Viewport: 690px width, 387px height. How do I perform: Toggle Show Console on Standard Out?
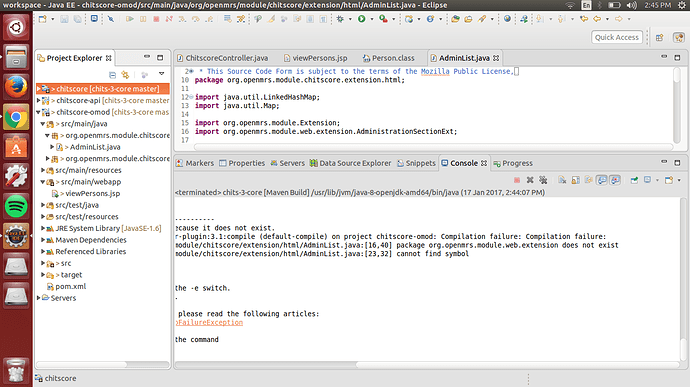click(x=602, y=180)
